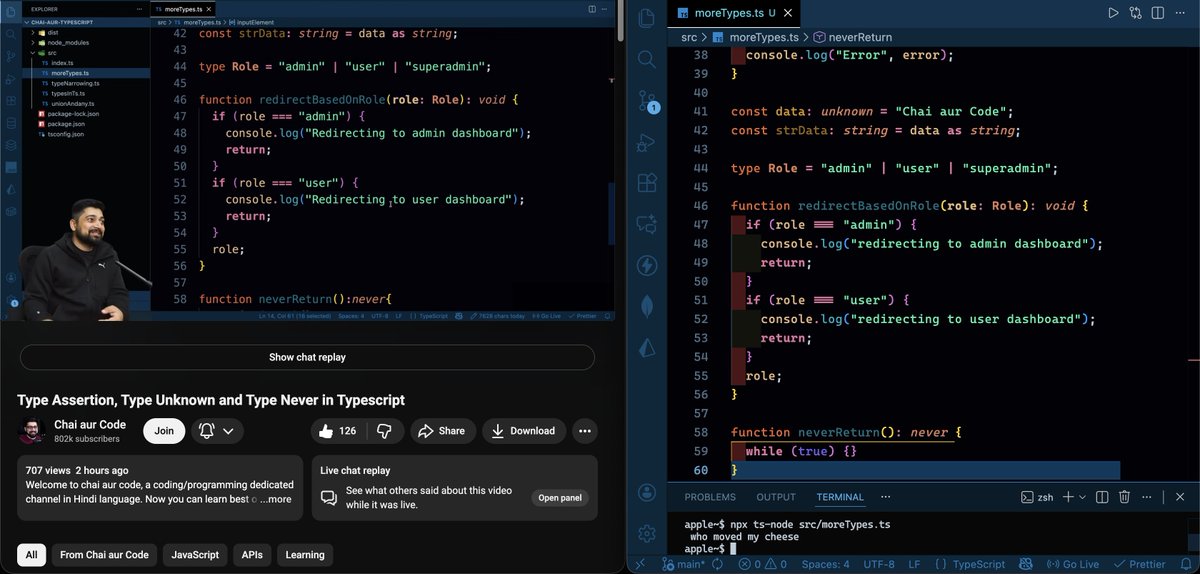Open the MongoDB leaf icon in activity bar
This screenshot has width=1200, height=574.
coord(647,306)
